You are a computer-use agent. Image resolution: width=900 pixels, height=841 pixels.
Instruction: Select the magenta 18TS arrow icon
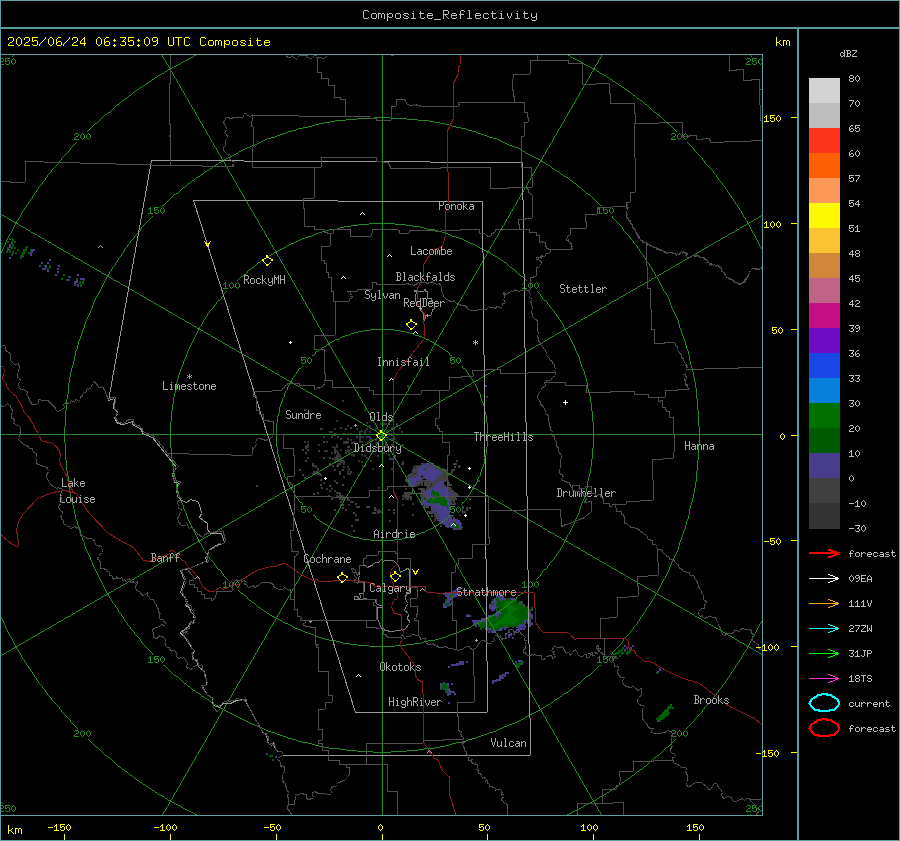point(824,679)
